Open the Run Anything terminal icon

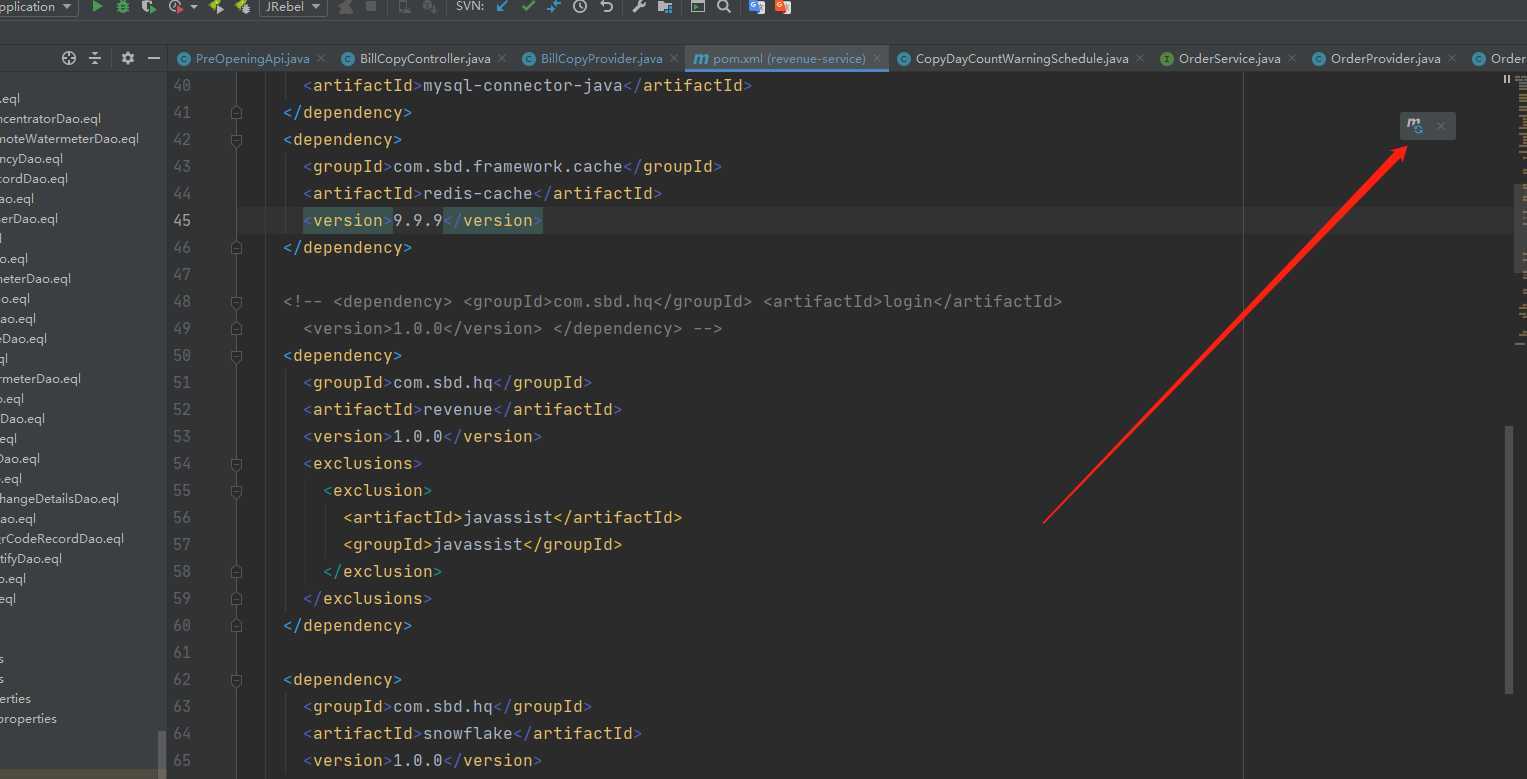click(698, 7)
